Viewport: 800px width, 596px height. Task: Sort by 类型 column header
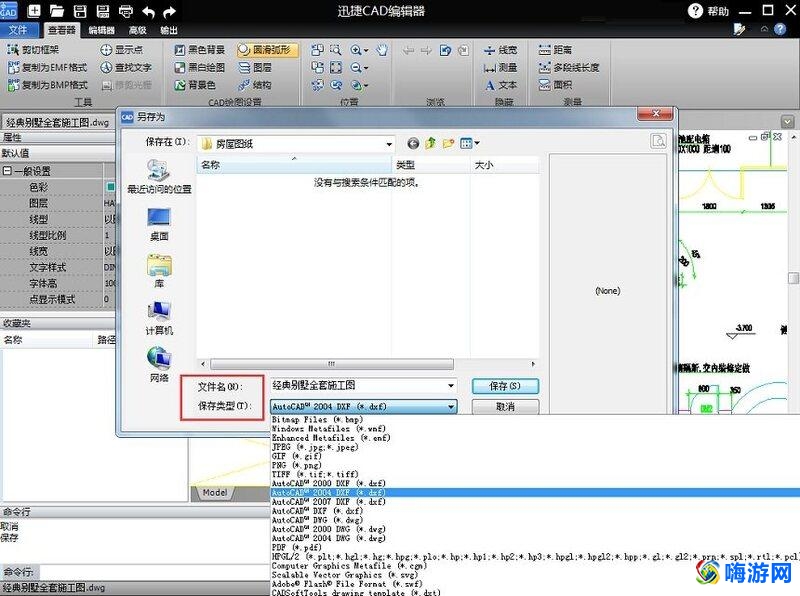(431, 165)
